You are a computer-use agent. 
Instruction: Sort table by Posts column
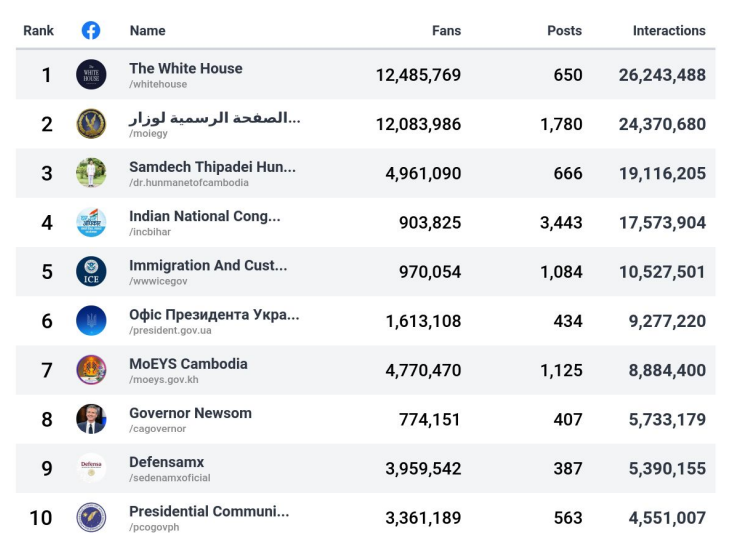point(564,31)
